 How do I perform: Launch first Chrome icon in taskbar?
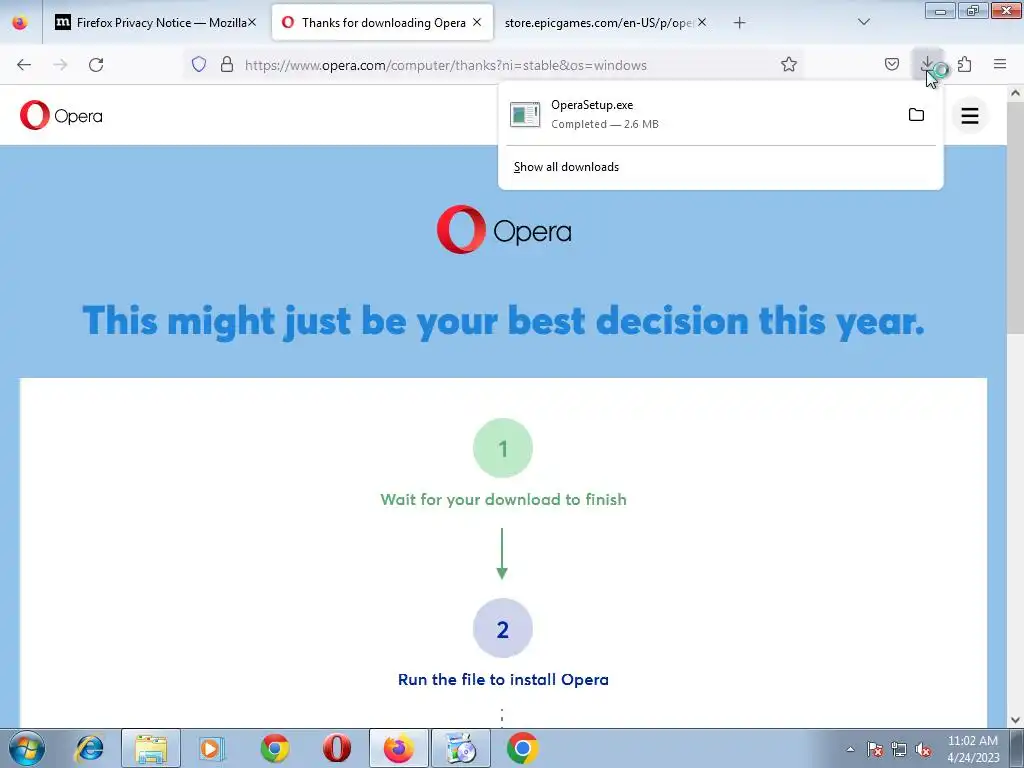pyautogui.click(x=275, y=748)
